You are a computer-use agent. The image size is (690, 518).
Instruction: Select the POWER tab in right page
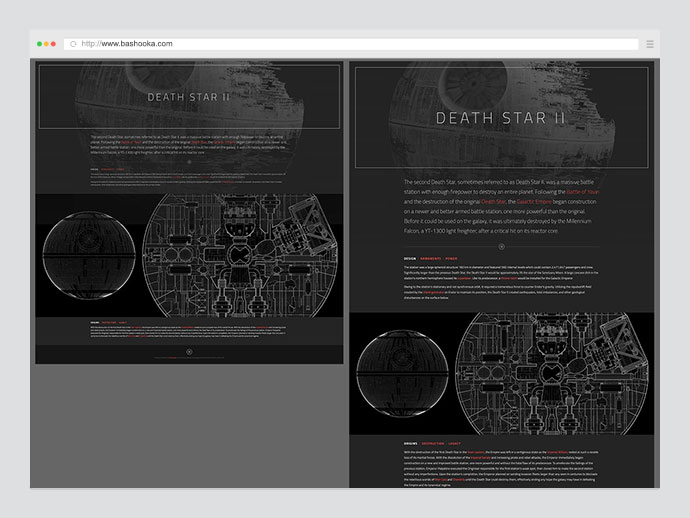click(x=451, y=259)
